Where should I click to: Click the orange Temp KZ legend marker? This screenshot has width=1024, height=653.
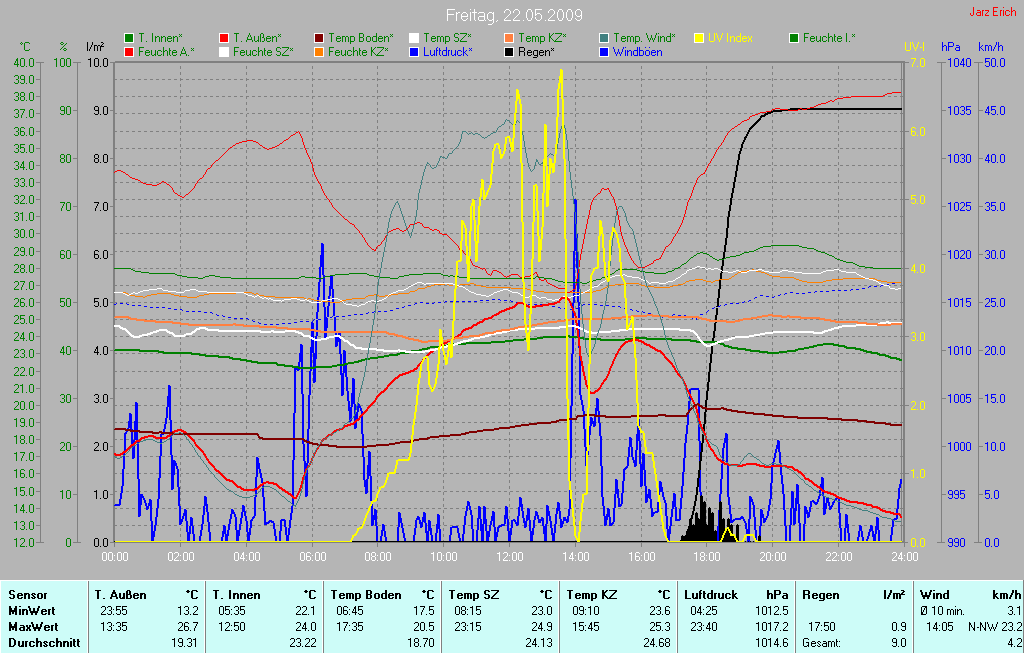509,38
